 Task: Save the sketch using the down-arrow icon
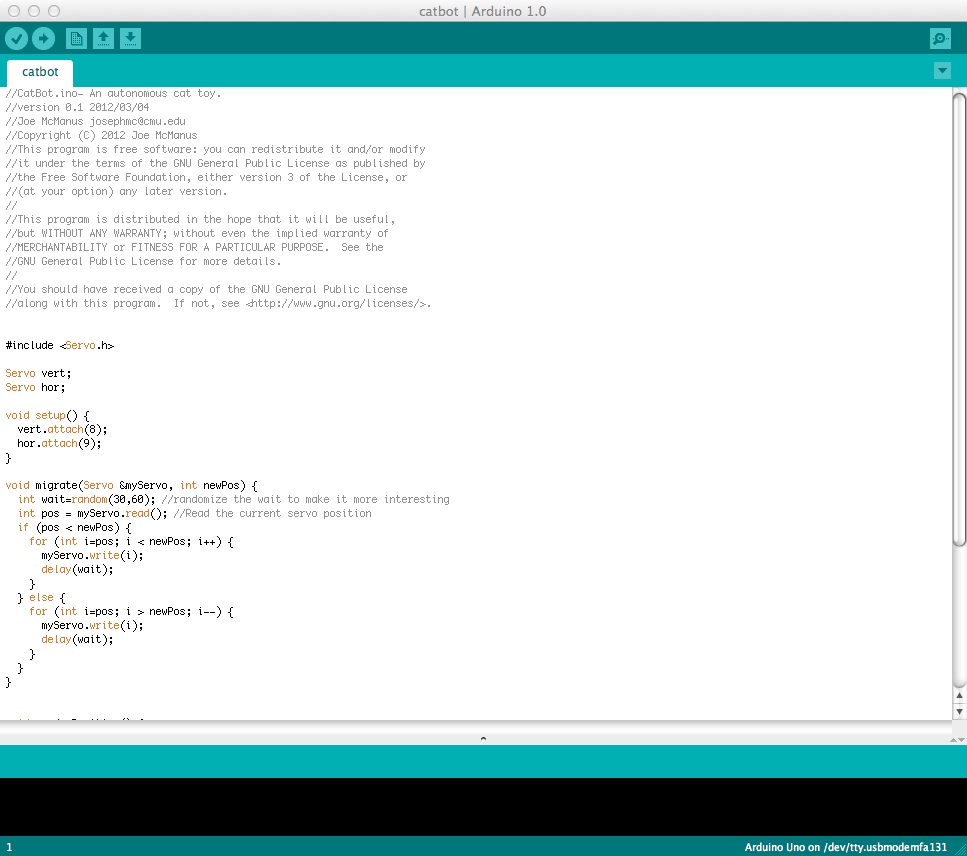pyautogui.click(x=130, y=39)
